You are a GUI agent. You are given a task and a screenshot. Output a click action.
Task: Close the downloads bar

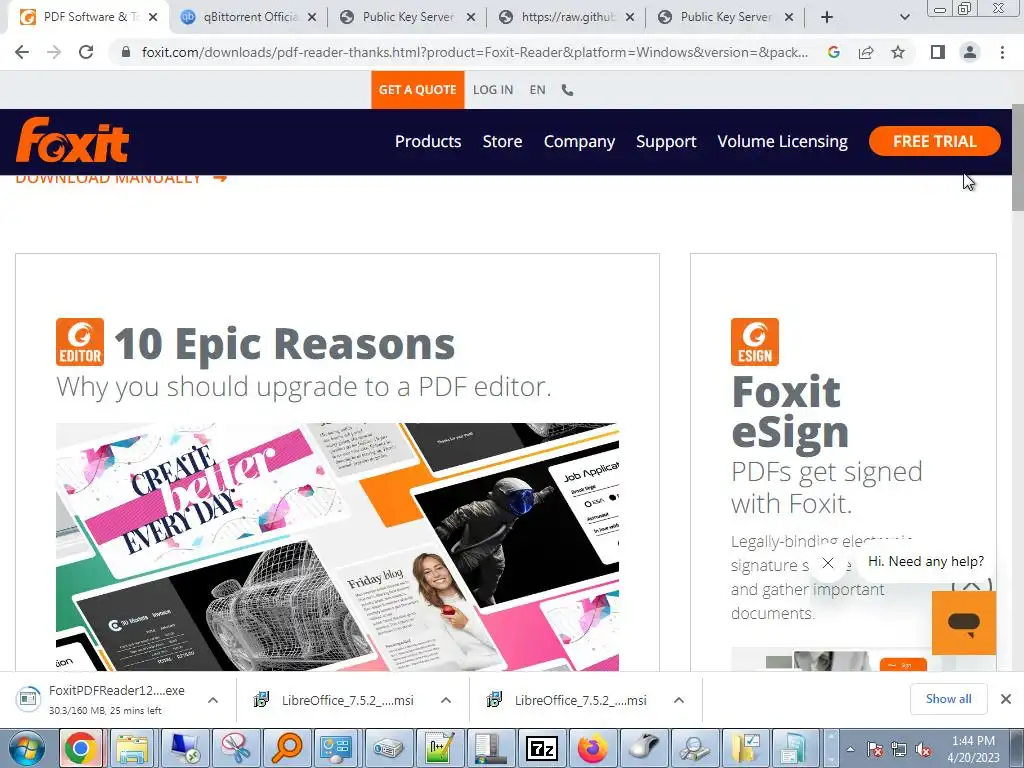(1006, 699)
